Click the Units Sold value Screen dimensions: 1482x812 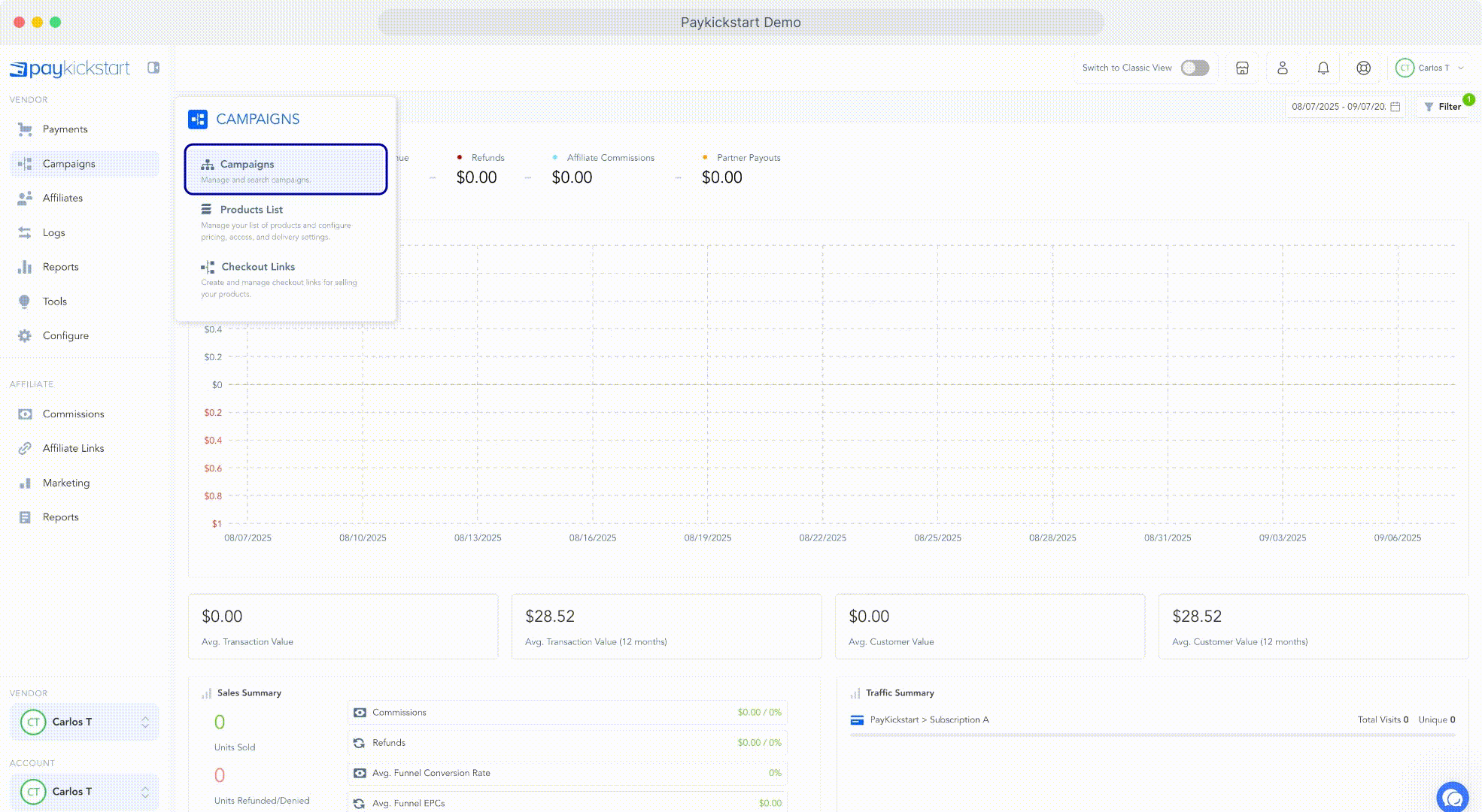click(220, 723)
